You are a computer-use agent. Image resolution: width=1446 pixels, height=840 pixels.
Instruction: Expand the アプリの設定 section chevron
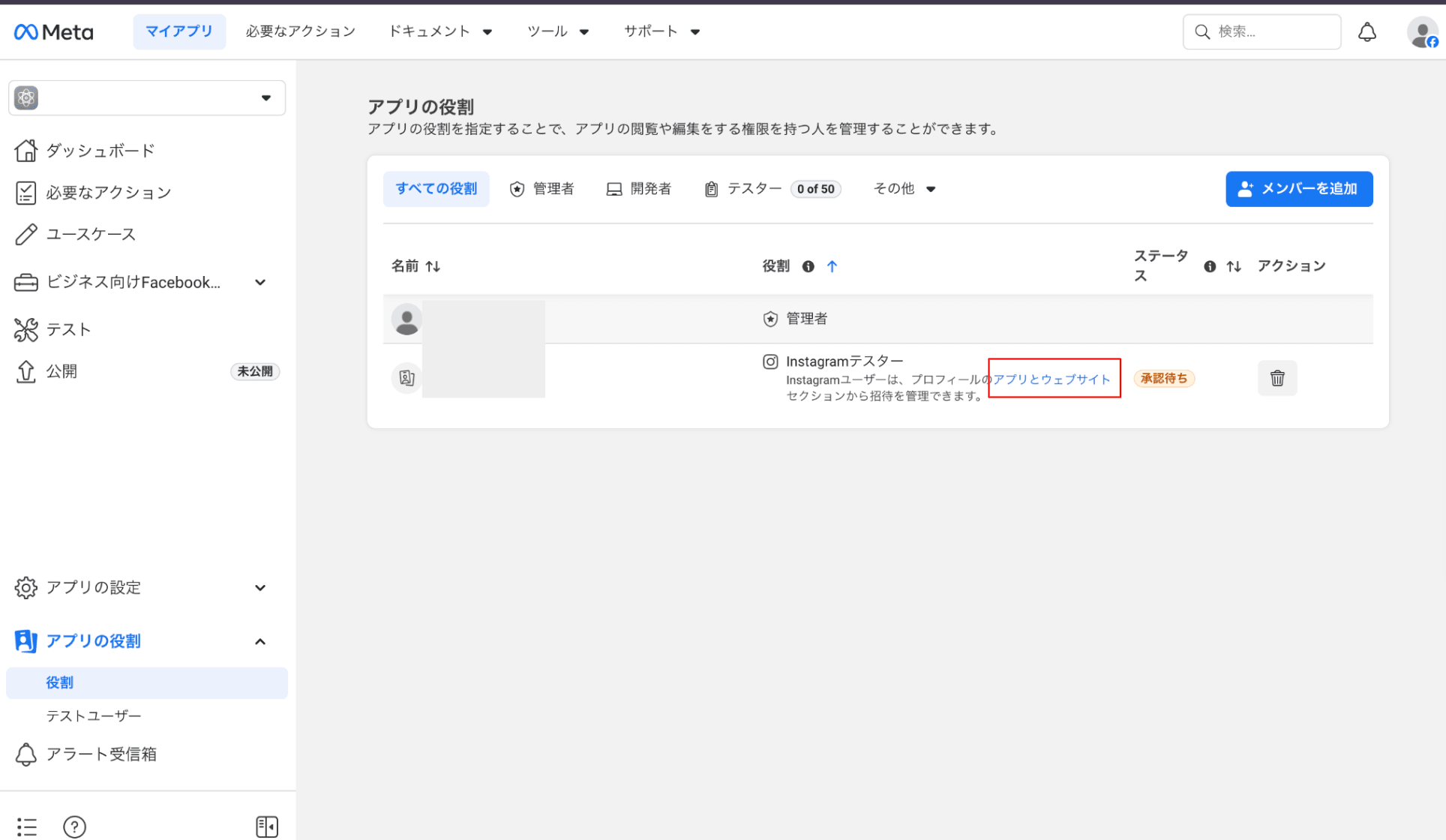(x=260, y=588)
